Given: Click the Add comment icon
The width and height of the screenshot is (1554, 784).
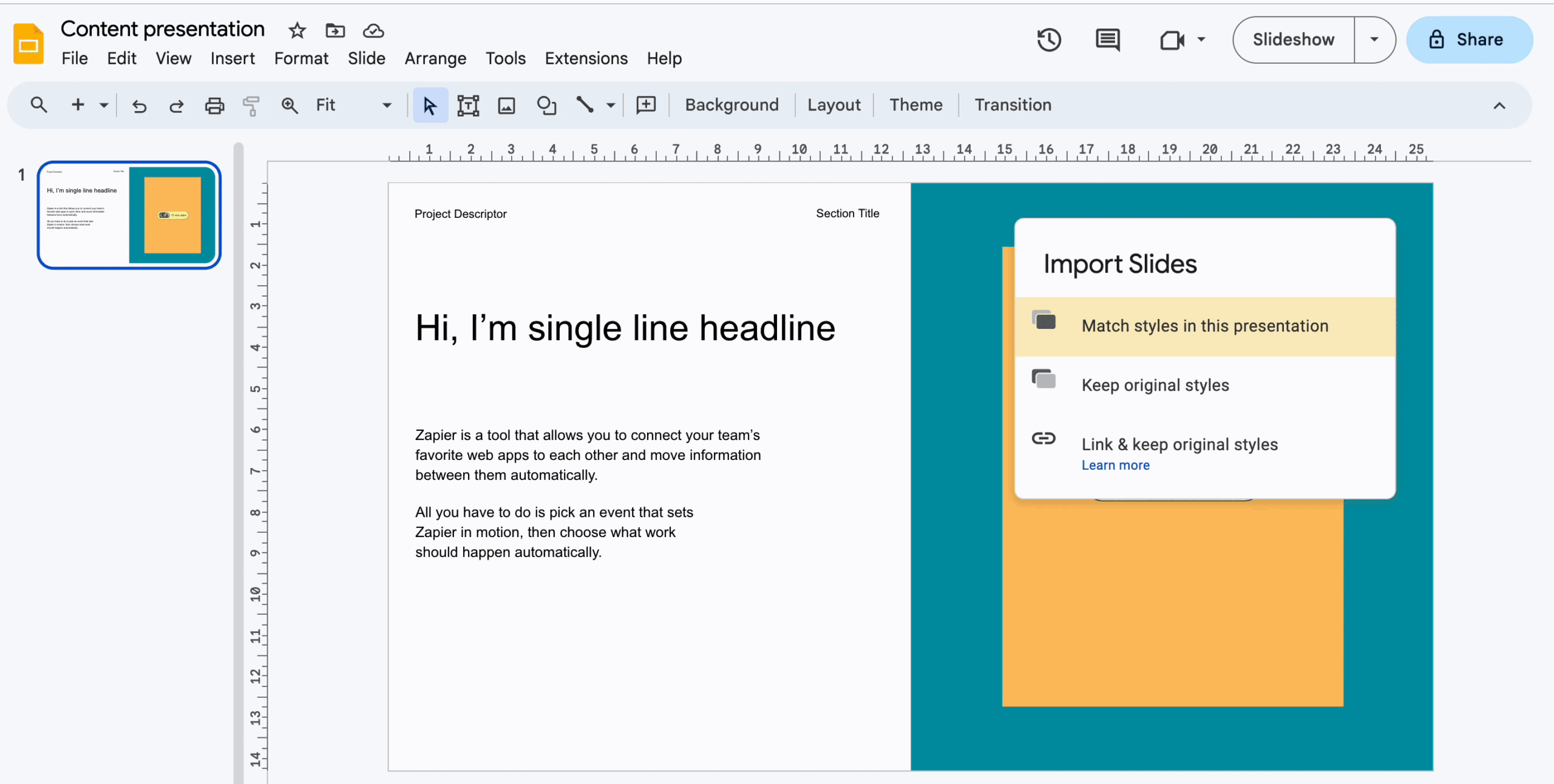Looking at the screenshot, I should [x=645, y=105].
